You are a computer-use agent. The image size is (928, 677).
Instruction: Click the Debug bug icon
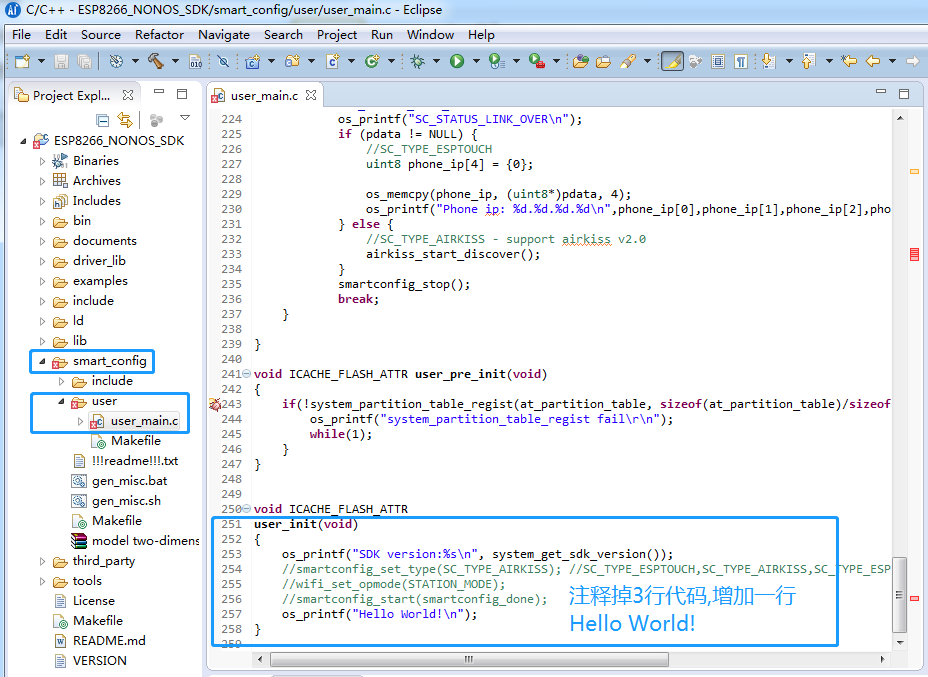point(418,61)
